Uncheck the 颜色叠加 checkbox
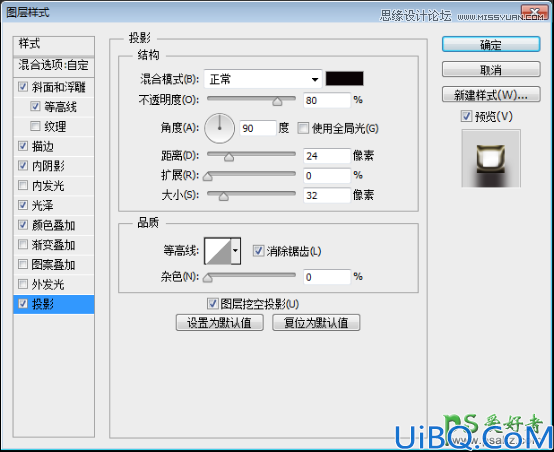The image size is (554, 452). 23,225
